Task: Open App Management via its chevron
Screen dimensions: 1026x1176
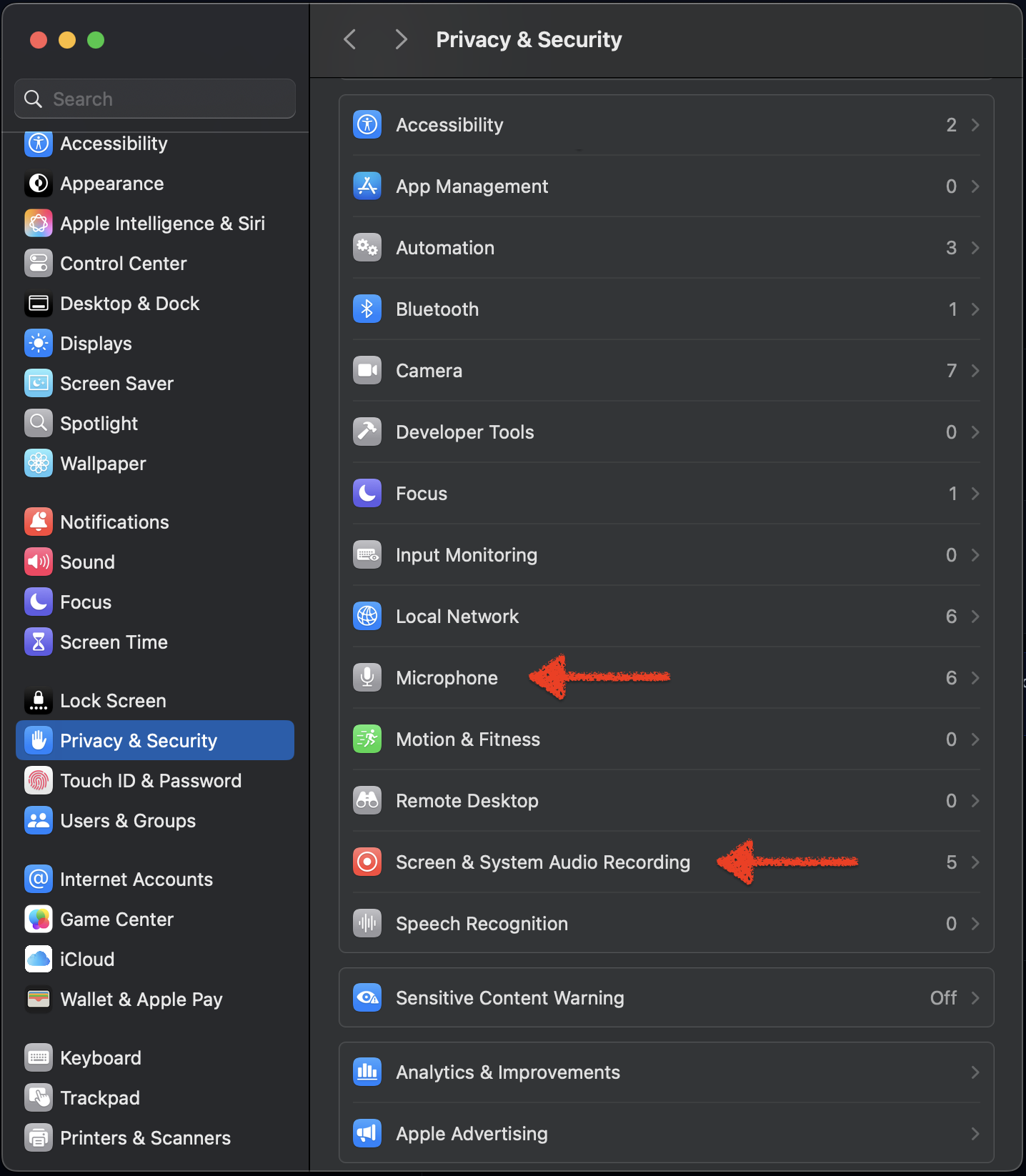Action: pyautogui.click(x=975, y=186)
